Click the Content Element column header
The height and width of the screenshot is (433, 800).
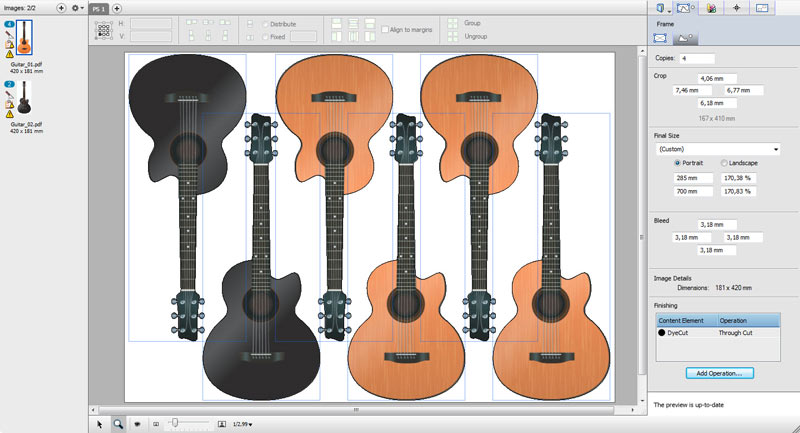click(x=687, y=321)
